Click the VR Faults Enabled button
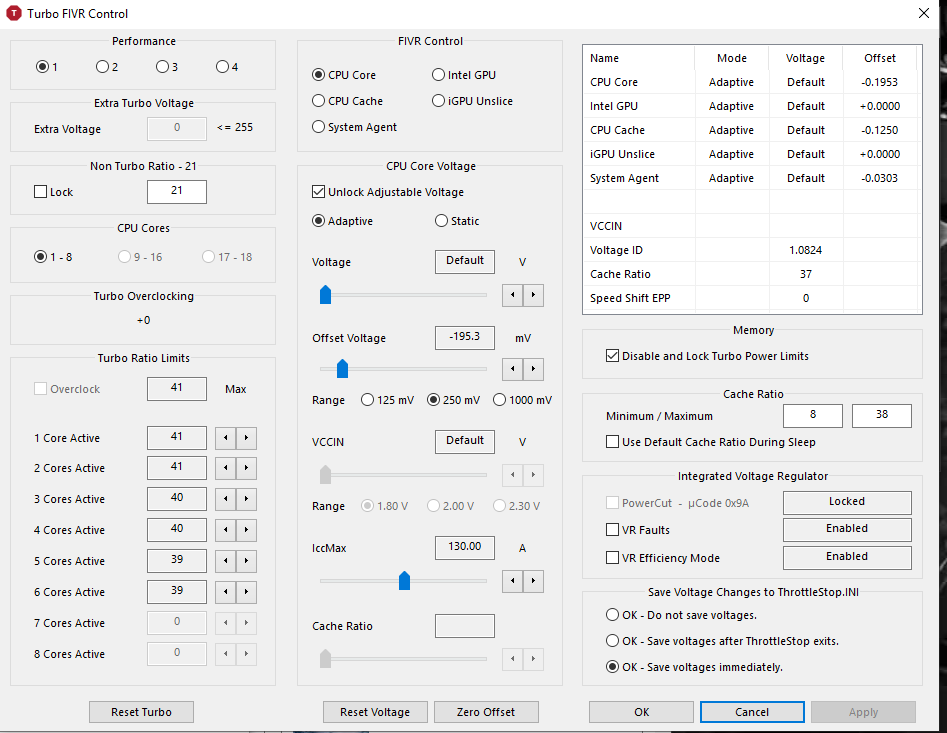947x733 pixels. (x=847, y=530)
